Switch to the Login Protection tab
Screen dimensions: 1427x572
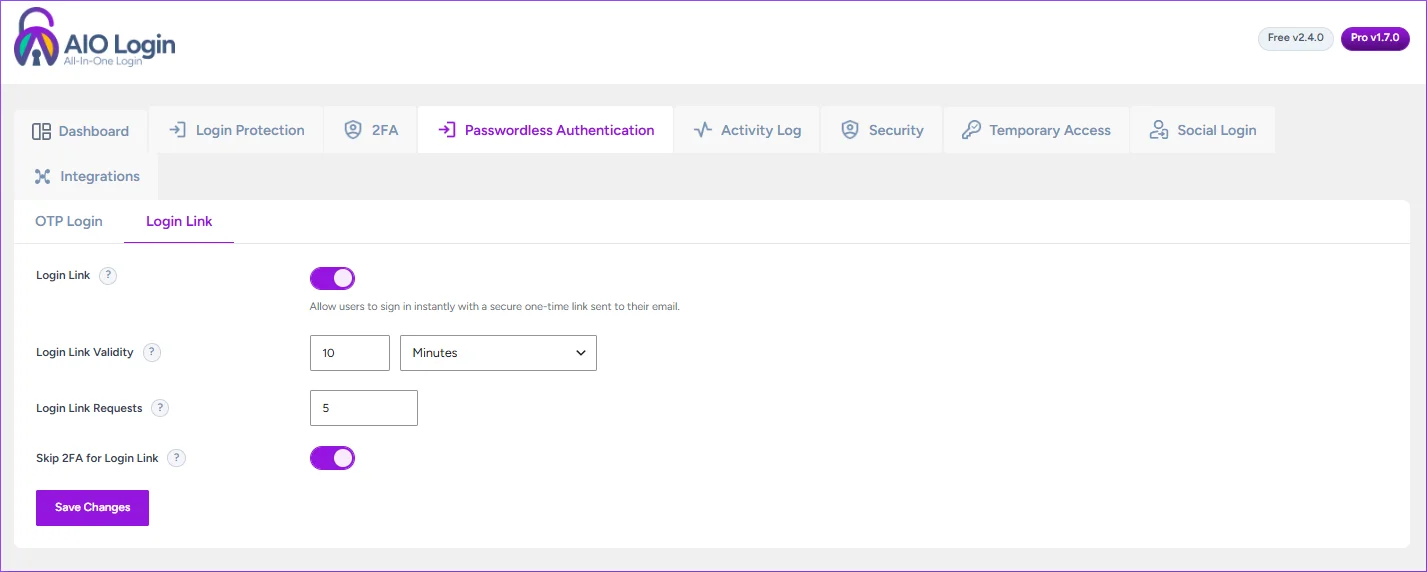[236, 130]
